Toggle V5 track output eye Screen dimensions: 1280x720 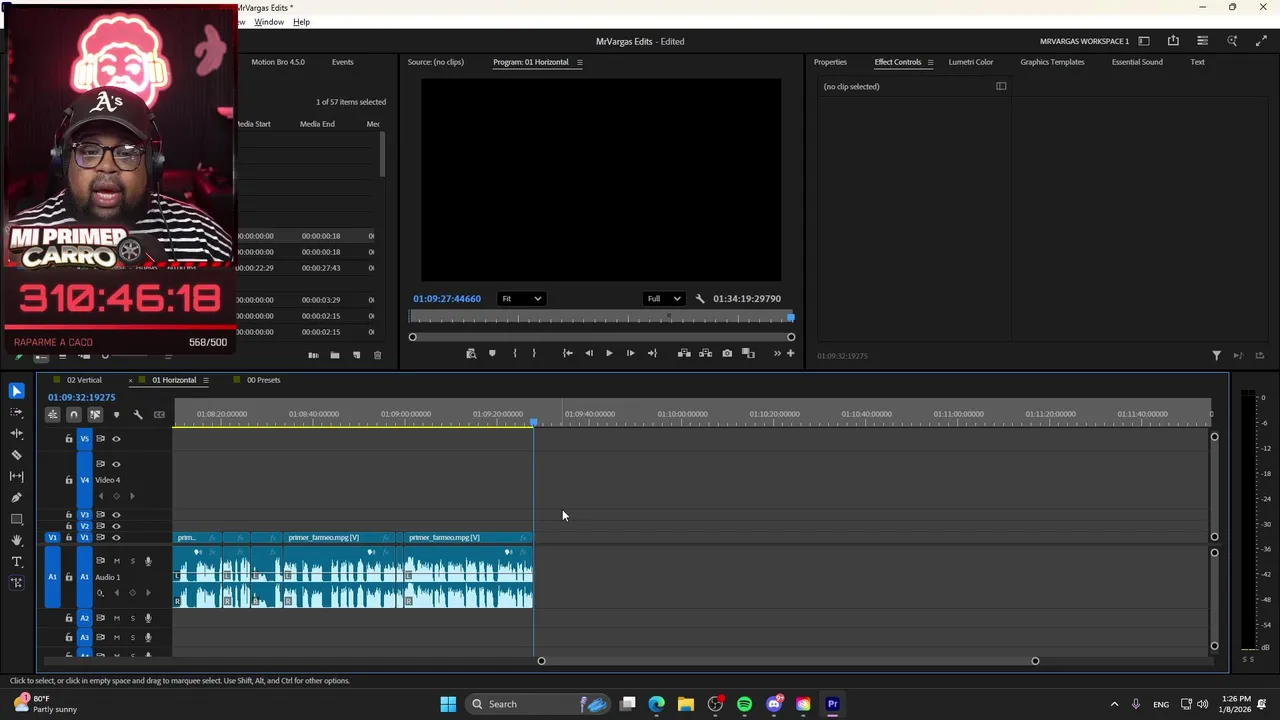click(x=116, y=439)
